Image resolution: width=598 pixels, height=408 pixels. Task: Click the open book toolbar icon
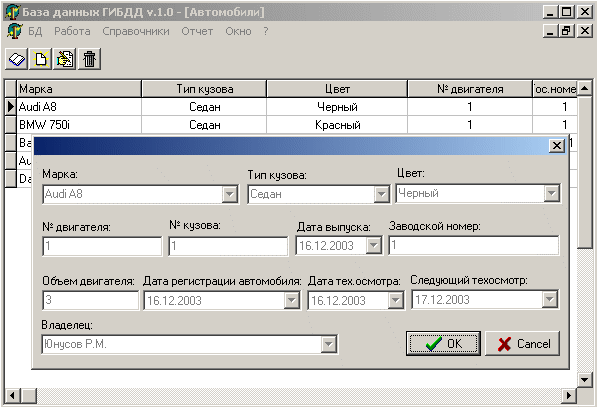(16, 59)
